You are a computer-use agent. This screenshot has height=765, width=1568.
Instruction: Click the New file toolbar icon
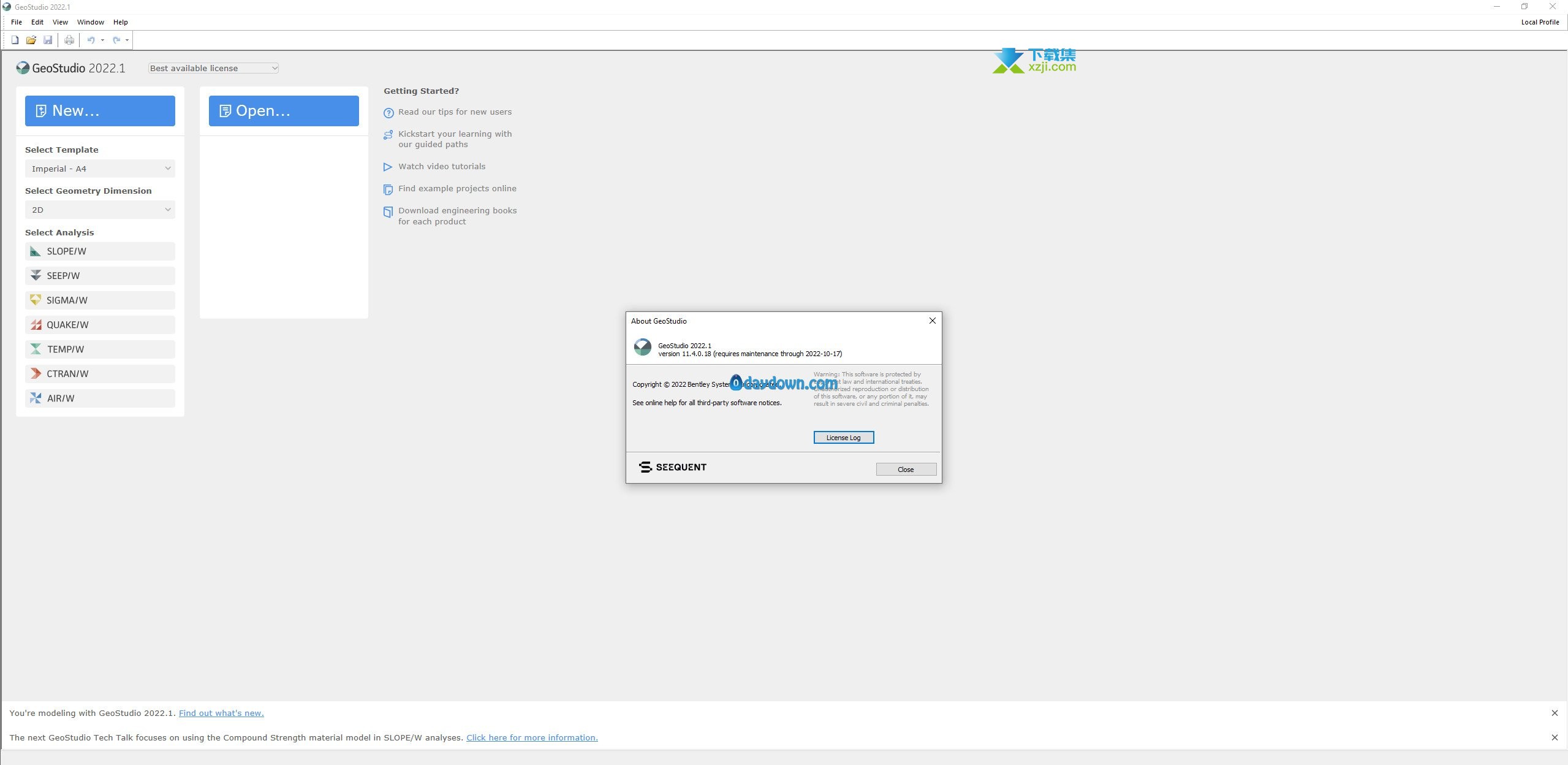pos(15,40)
